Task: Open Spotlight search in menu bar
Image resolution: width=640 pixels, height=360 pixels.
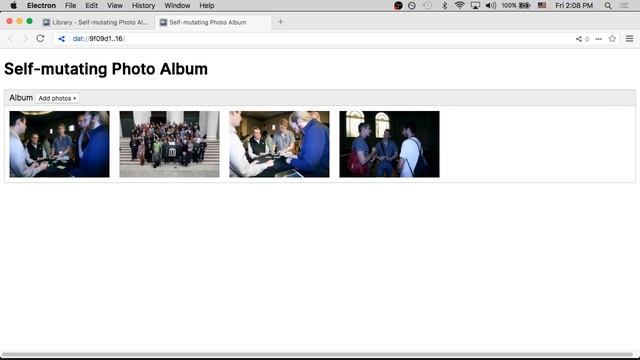Action: coord(608,5)
